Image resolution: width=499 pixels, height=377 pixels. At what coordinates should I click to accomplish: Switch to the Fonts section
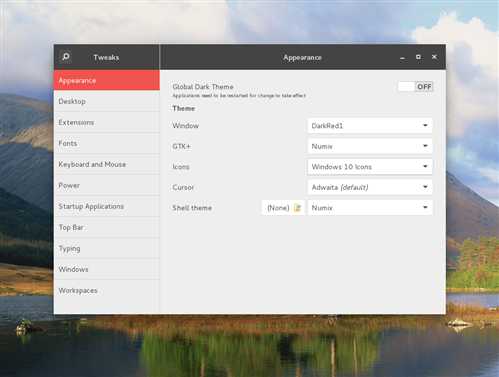107,143
